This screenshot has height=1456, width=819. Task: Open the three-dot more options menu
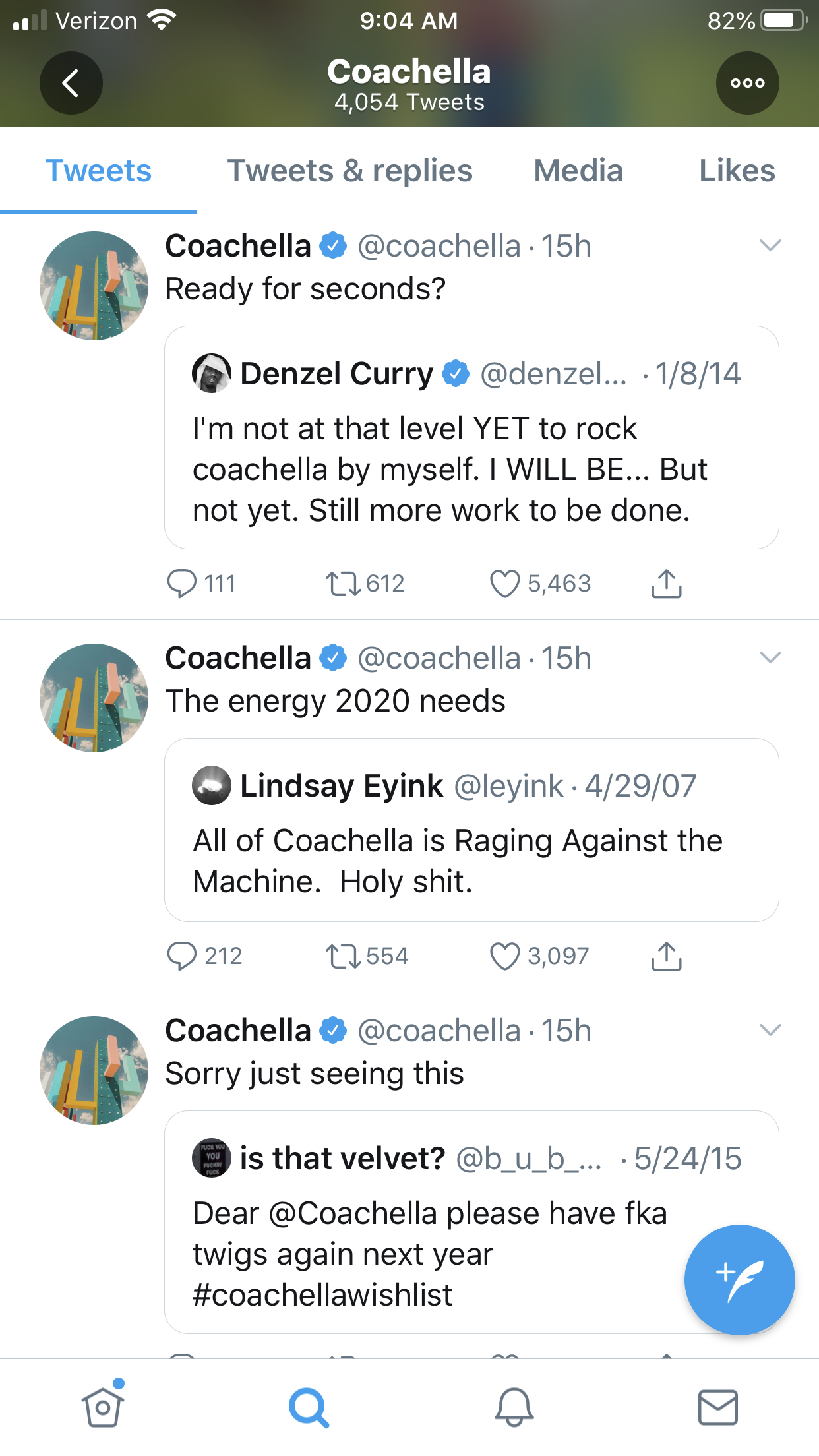[x=747, y=83]
